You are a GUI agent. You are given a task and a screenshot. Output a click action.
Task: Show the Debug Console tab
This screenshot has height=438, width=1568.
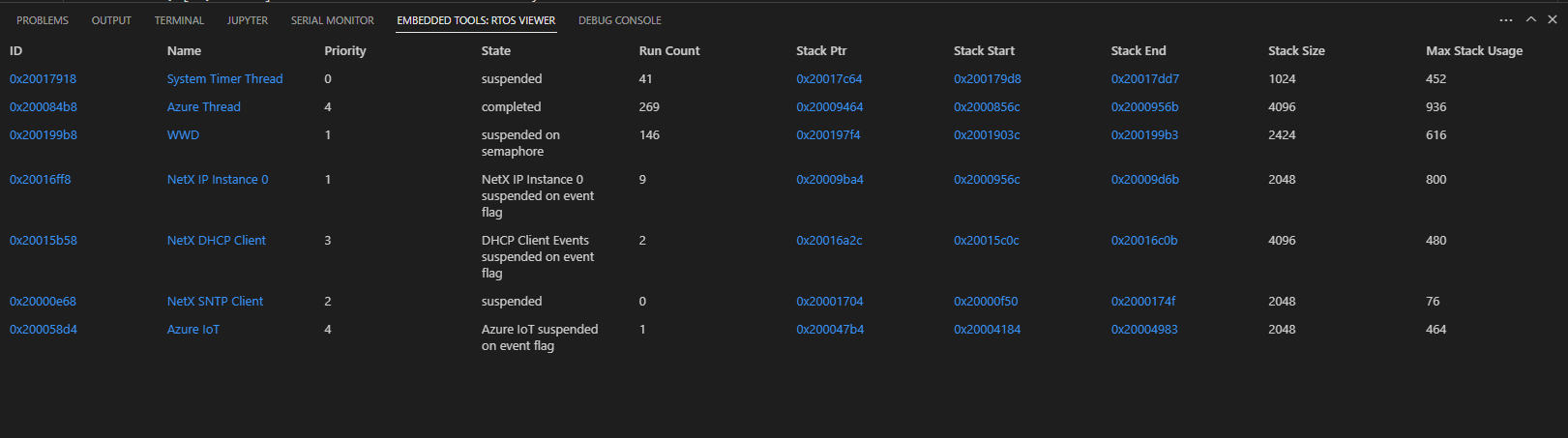tap(620, 20)
